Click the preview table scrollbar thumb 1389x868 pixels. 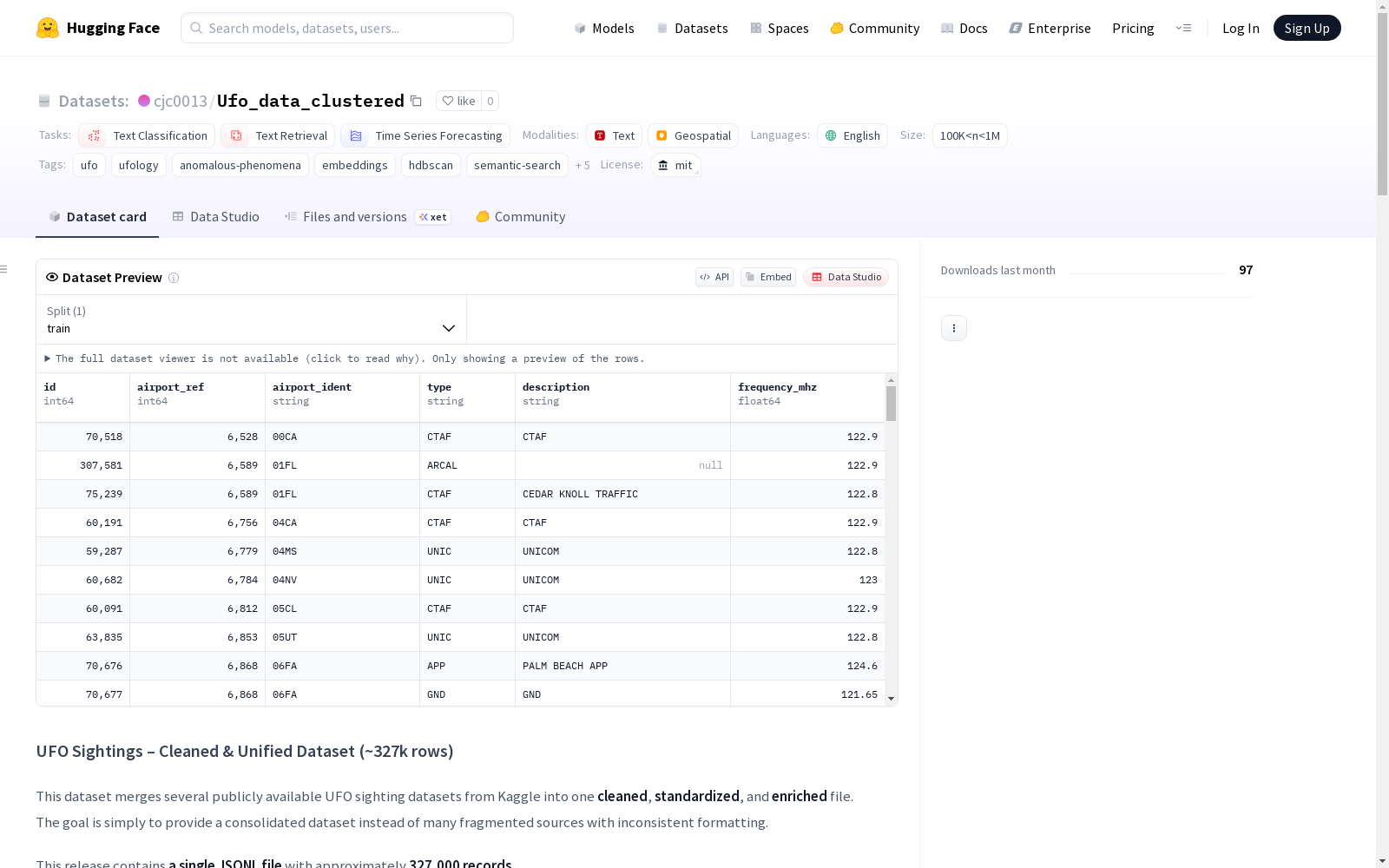click(x=891, y=404)
